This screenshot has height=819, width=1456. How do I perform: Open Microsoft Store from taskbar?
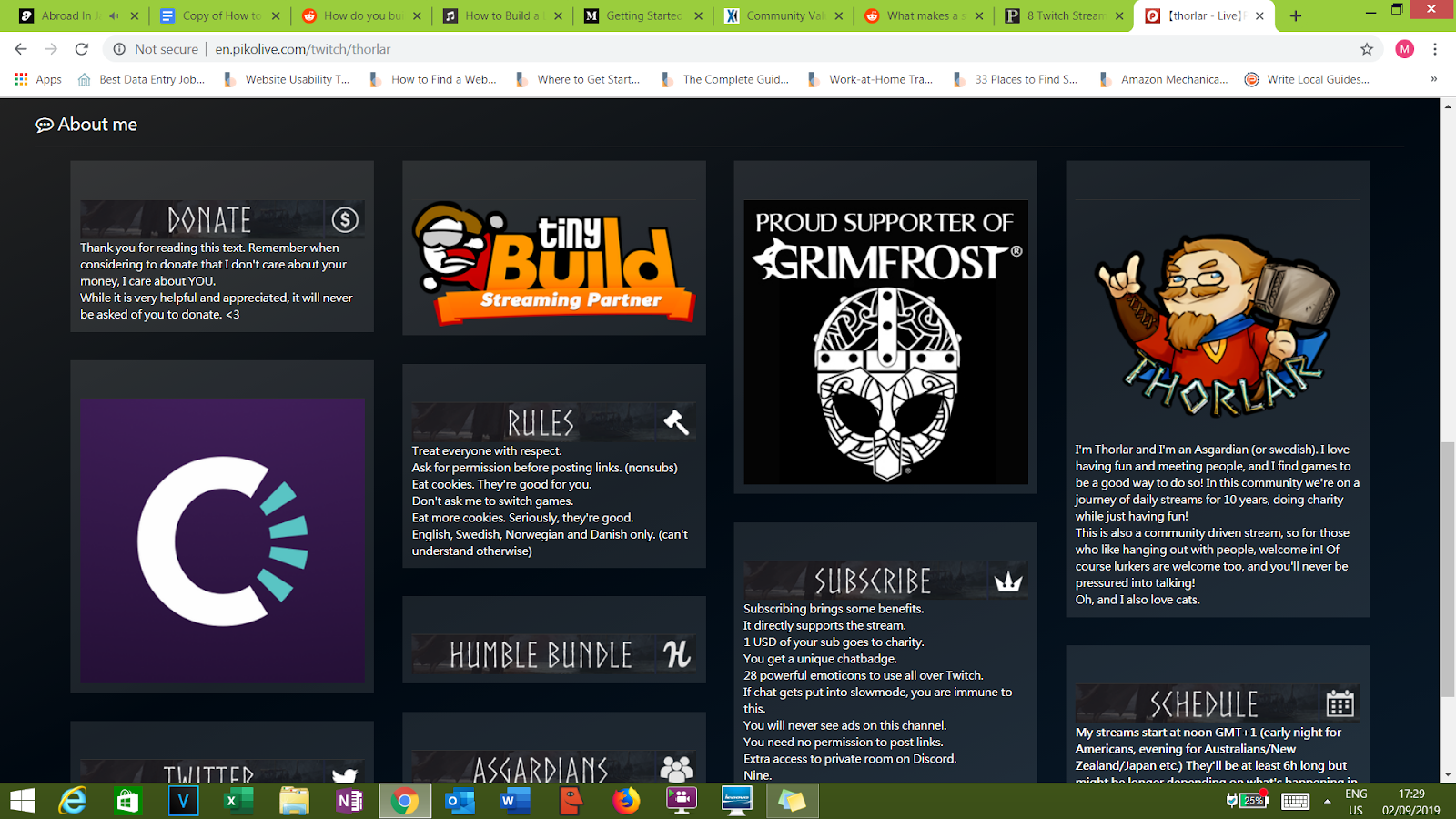pyautogui.click(x=128, y=801)
